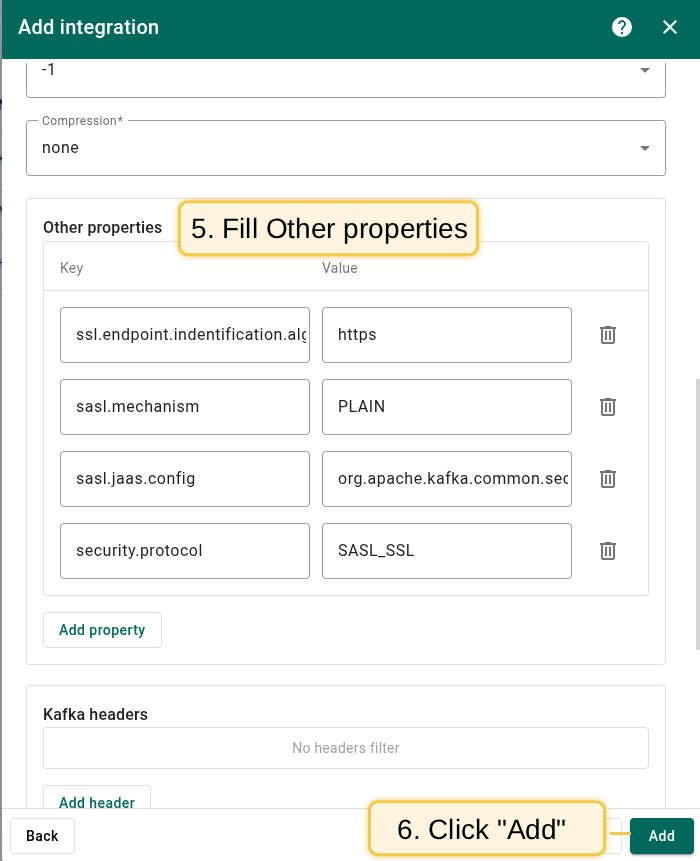Click the help question mark icon
Image resolution: width=700 pixels, height=861 pixels.
pos(622,28)
